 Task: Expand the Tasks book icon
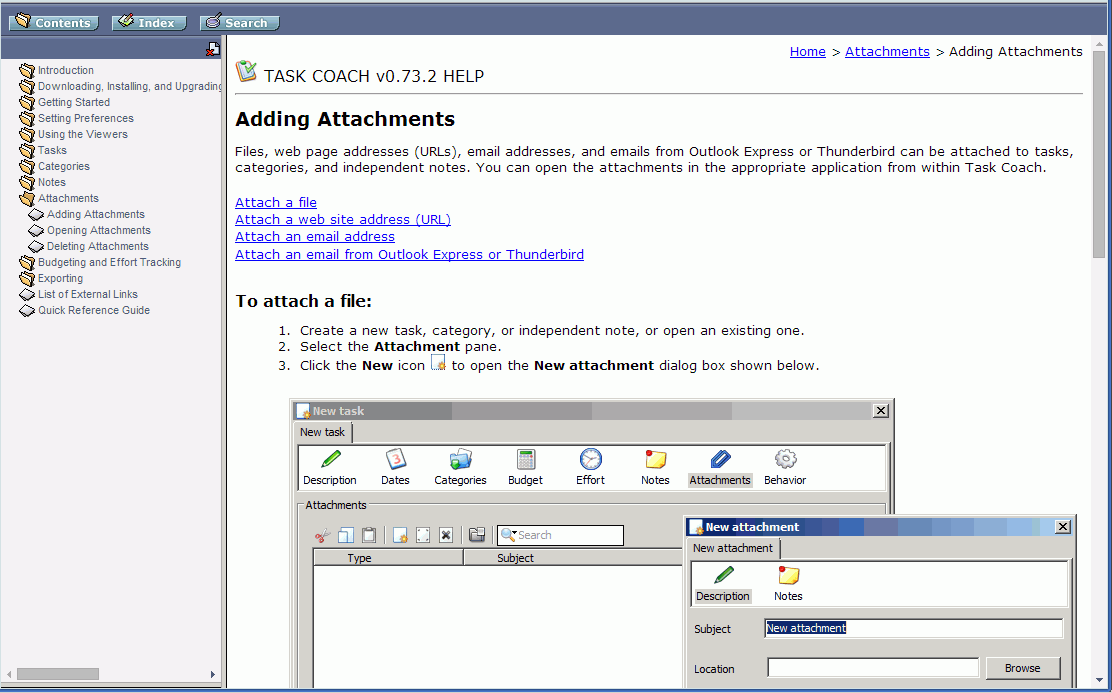27,150
